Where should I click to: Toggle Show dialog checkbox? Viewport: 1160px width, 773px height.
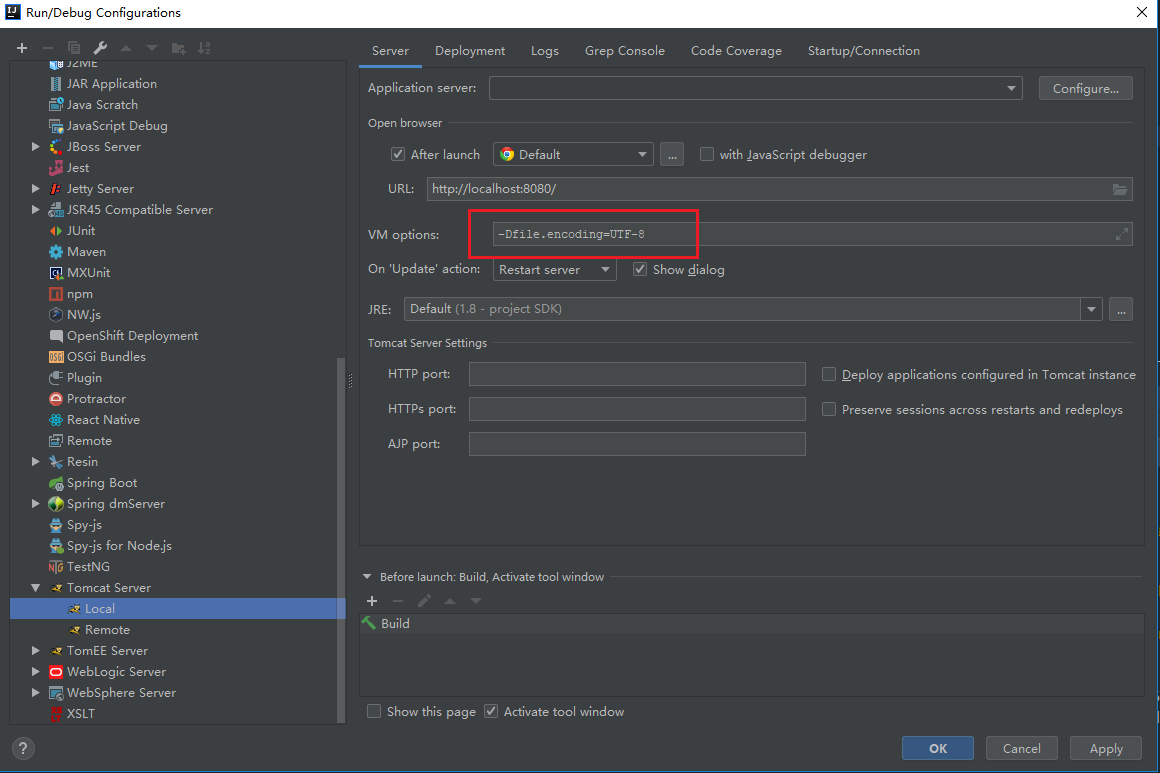[640, 269]
